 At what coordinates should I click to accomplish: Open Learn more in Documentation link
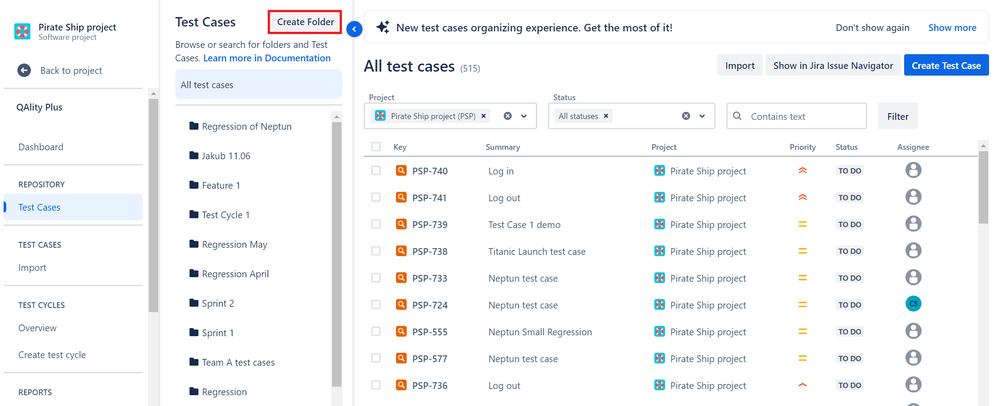coord(267,58)
